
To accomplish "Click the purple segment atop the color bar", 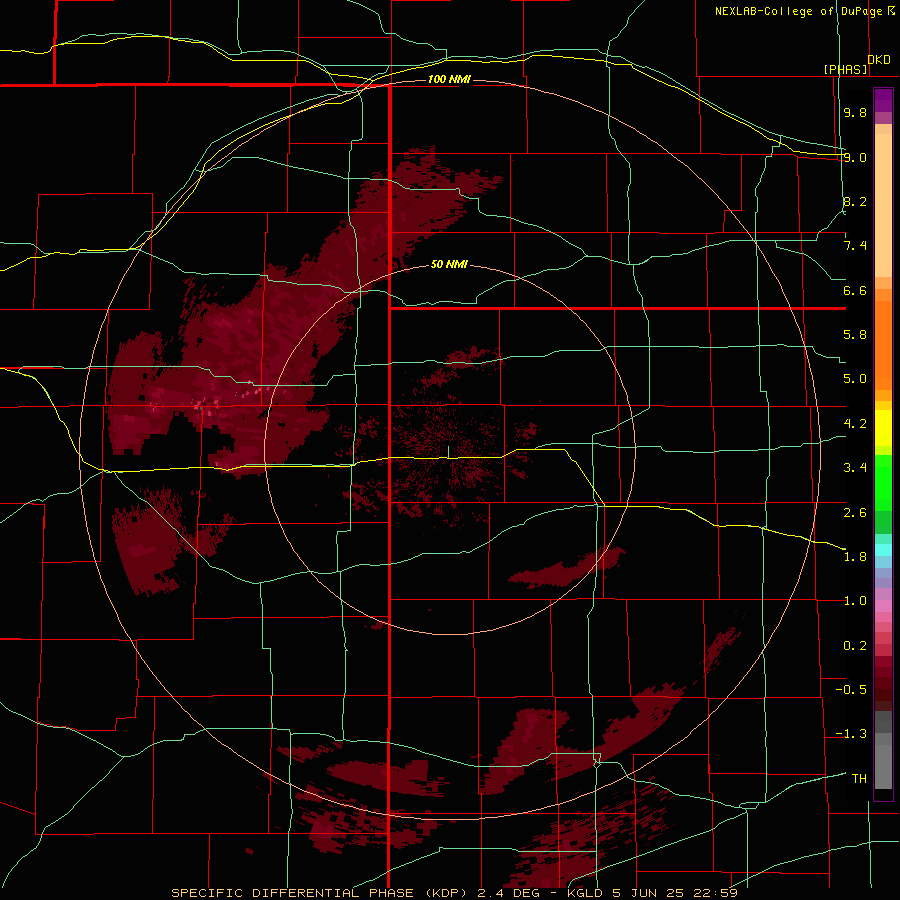I will (x=883, y=100).
